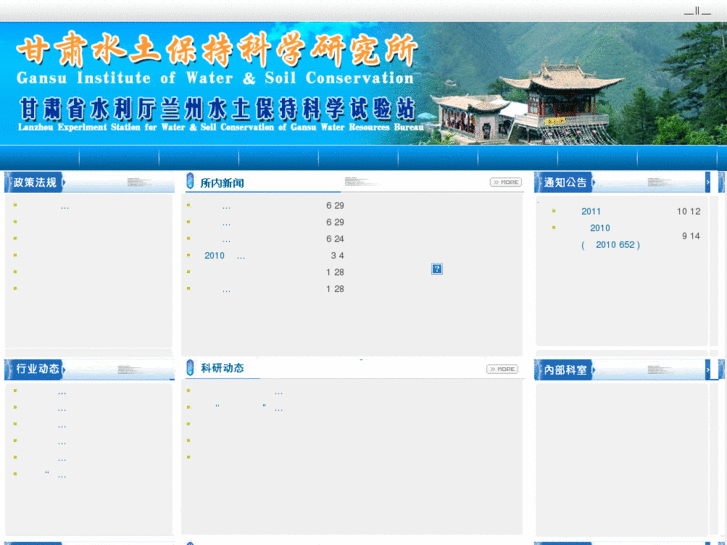Viewport: 727px width, 545px height.
Task: Click the arrow at right end of 内部科室 bar
Action: 708,370
